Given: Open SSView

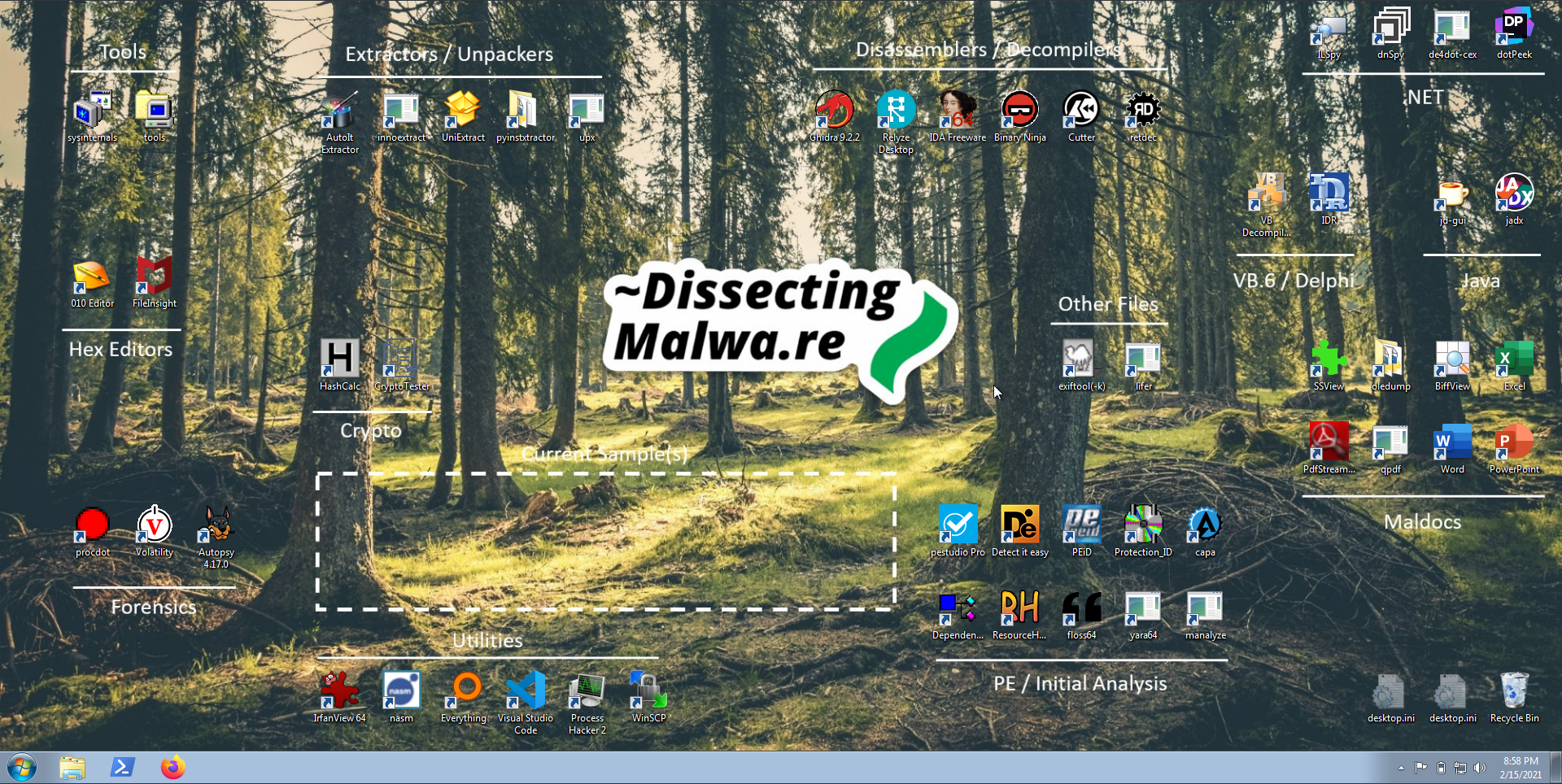Looking at the screenshot, I should click(1329, 365).
